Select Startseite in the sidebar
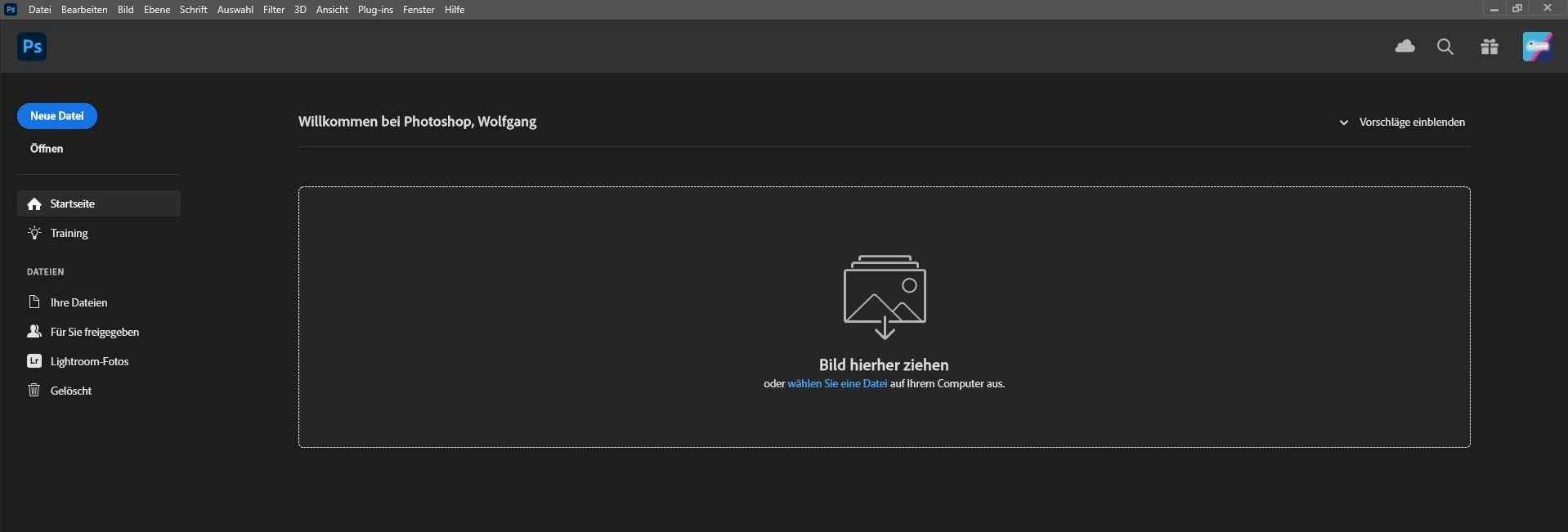The width and height of the screenshot is (1568, 532). [99, 203]
